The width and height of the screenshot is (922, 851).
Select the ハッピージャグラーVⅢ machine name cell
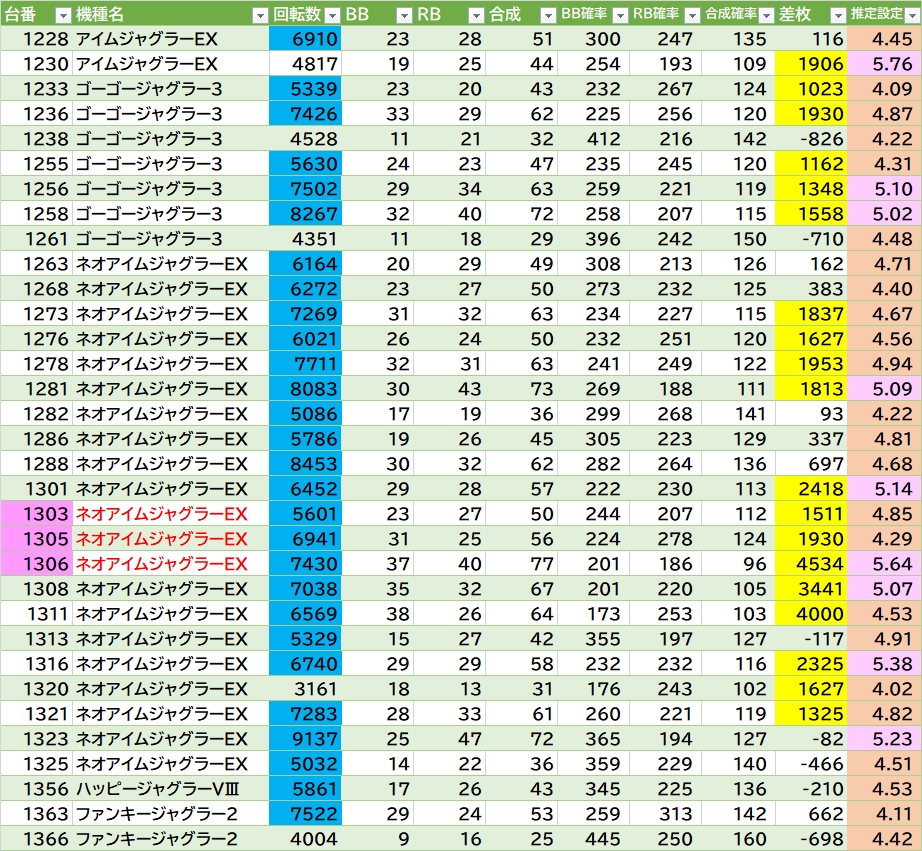coord(170,789)
